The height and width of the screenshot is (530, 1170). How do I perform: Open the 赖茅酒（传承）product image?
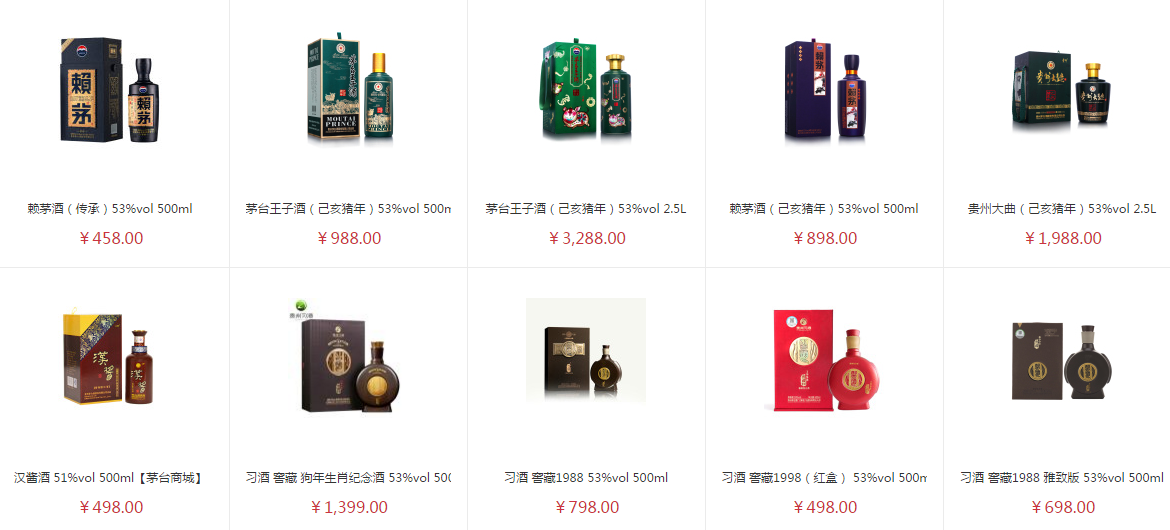tap(110, 90)
